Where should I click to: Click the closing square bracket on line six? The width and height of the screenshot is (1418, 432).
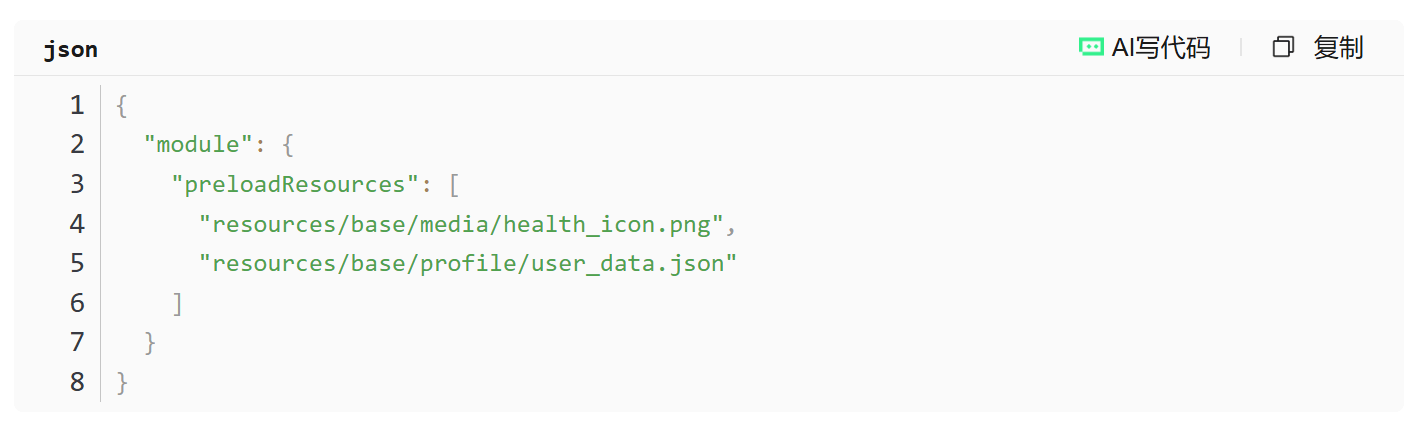(178, 303)
